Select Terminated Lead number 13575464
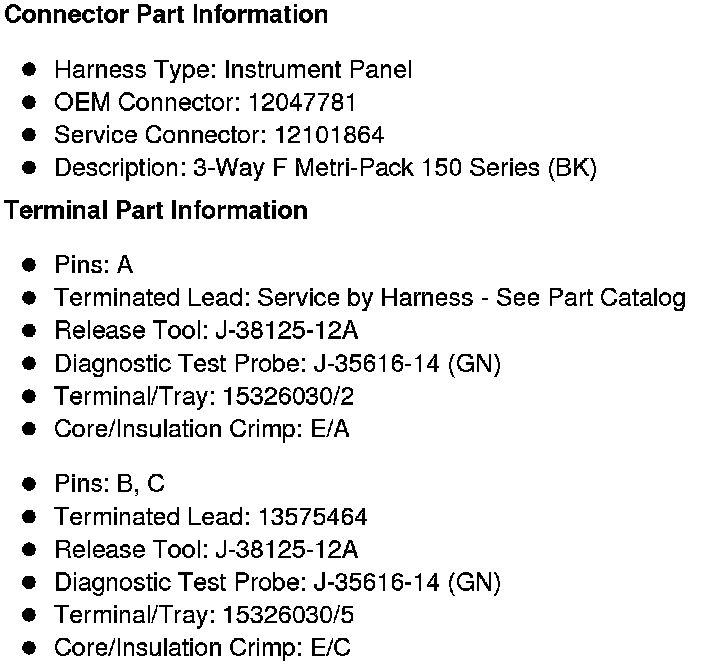The height and width of the screenshot is (666, 704). [x=312, y=517]
